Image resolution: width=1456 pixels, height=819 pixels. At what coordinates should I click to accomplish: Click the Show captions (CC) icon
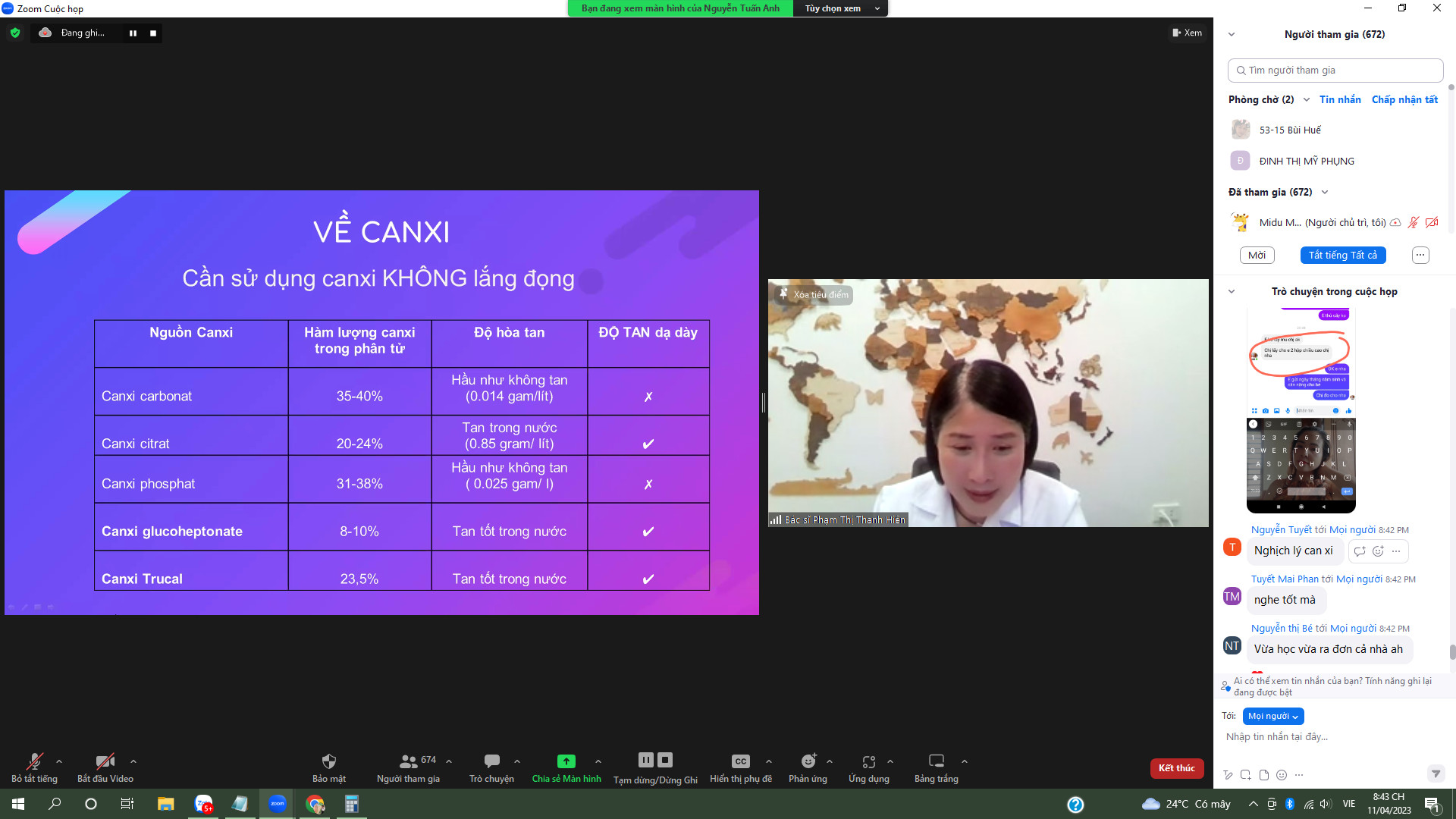pos(740,761)
